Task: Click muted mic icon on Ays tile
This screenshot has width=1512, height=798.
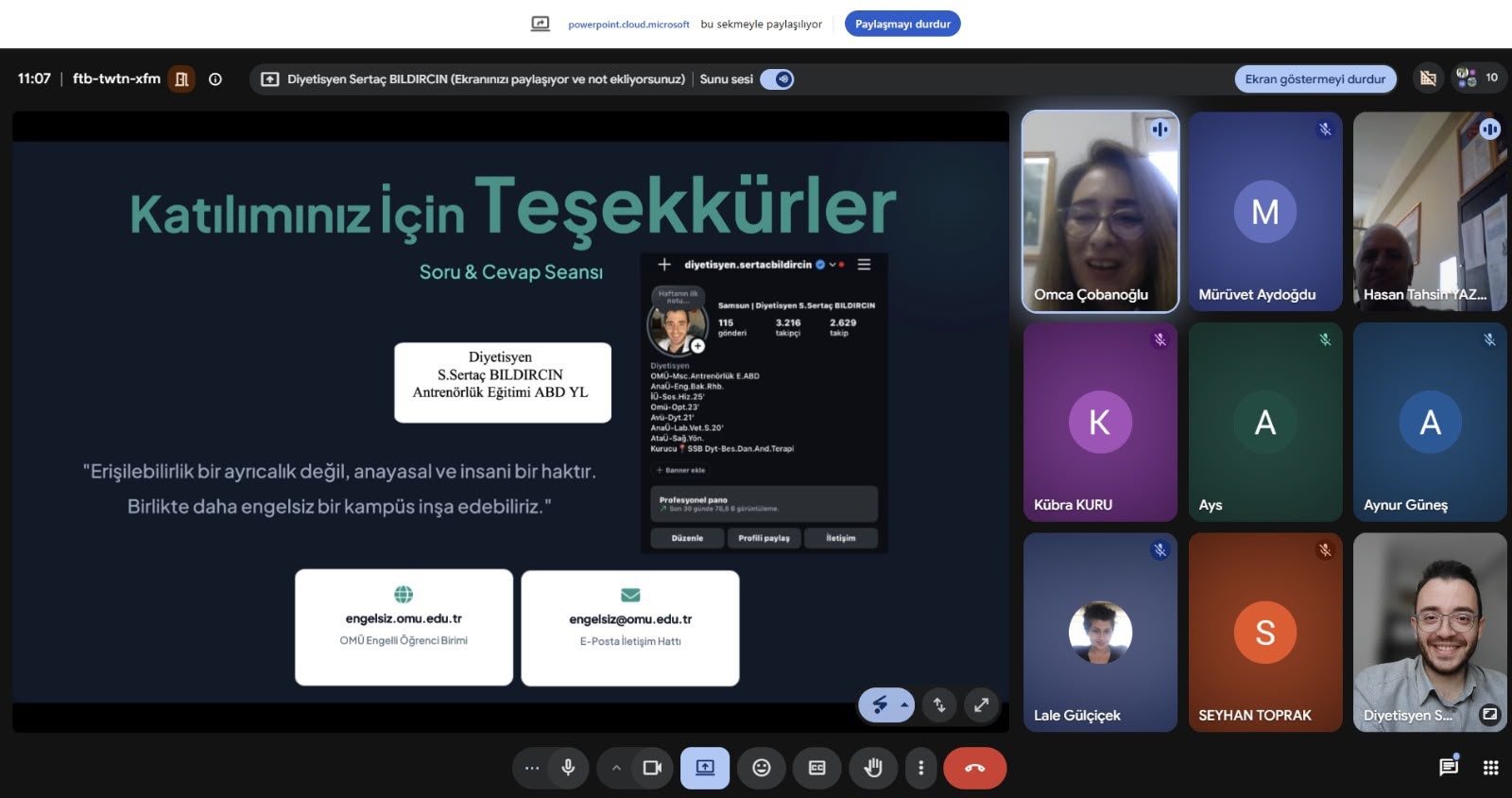Action: tap(1325, 339)
